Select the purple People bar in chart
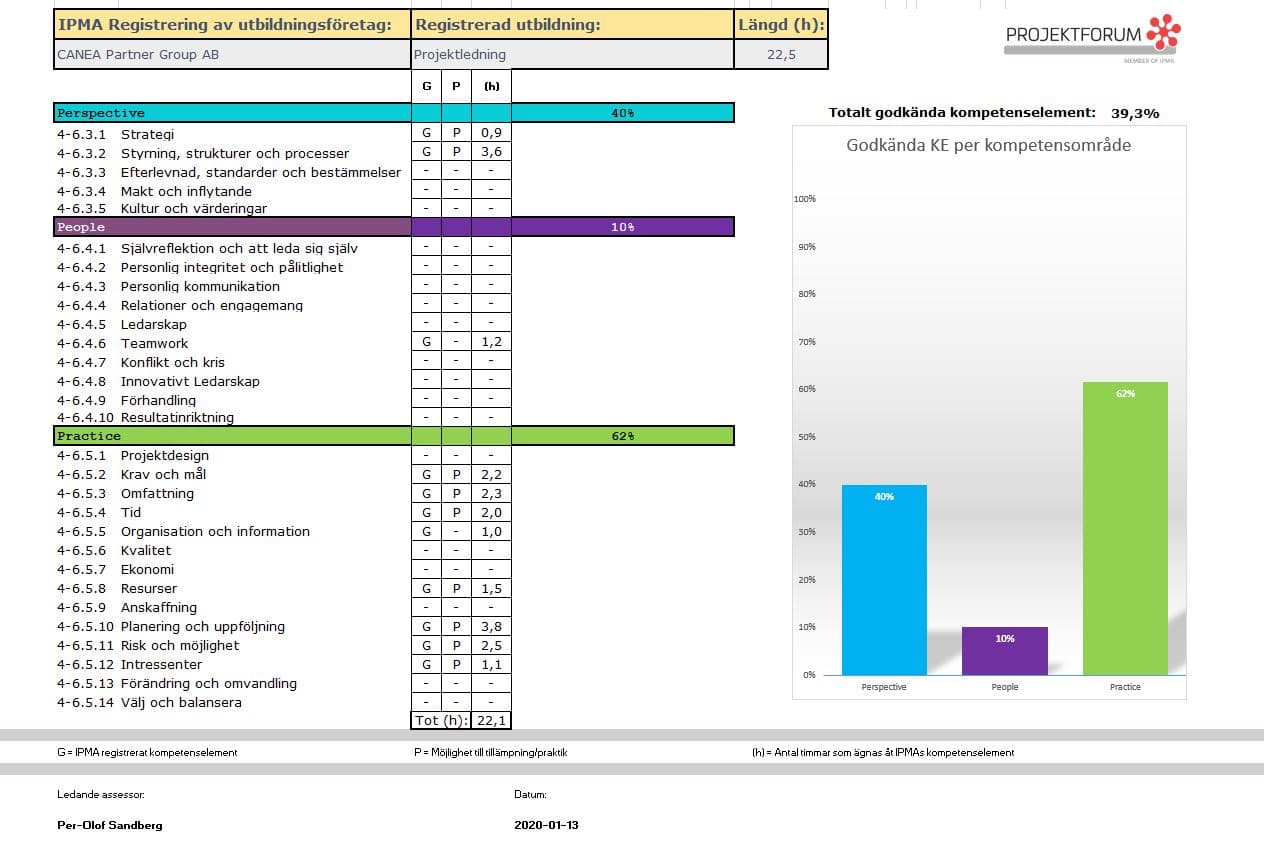 tap(1005, 651)
